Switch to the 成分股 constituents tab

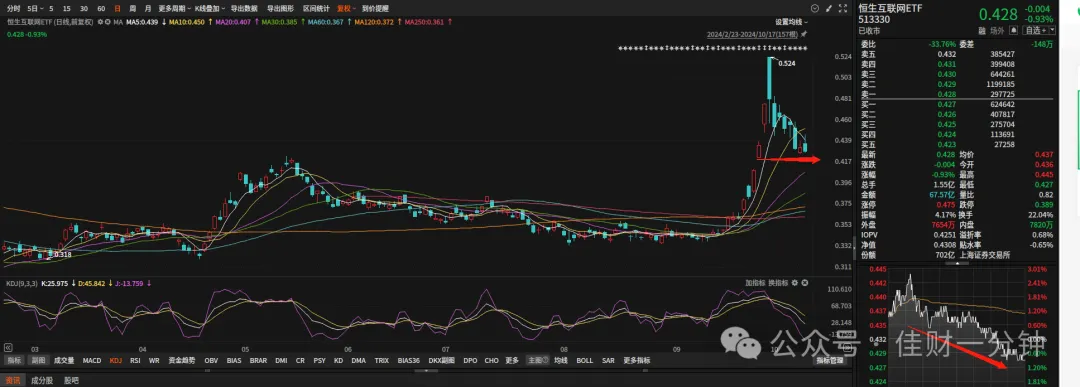pos(41,379)
